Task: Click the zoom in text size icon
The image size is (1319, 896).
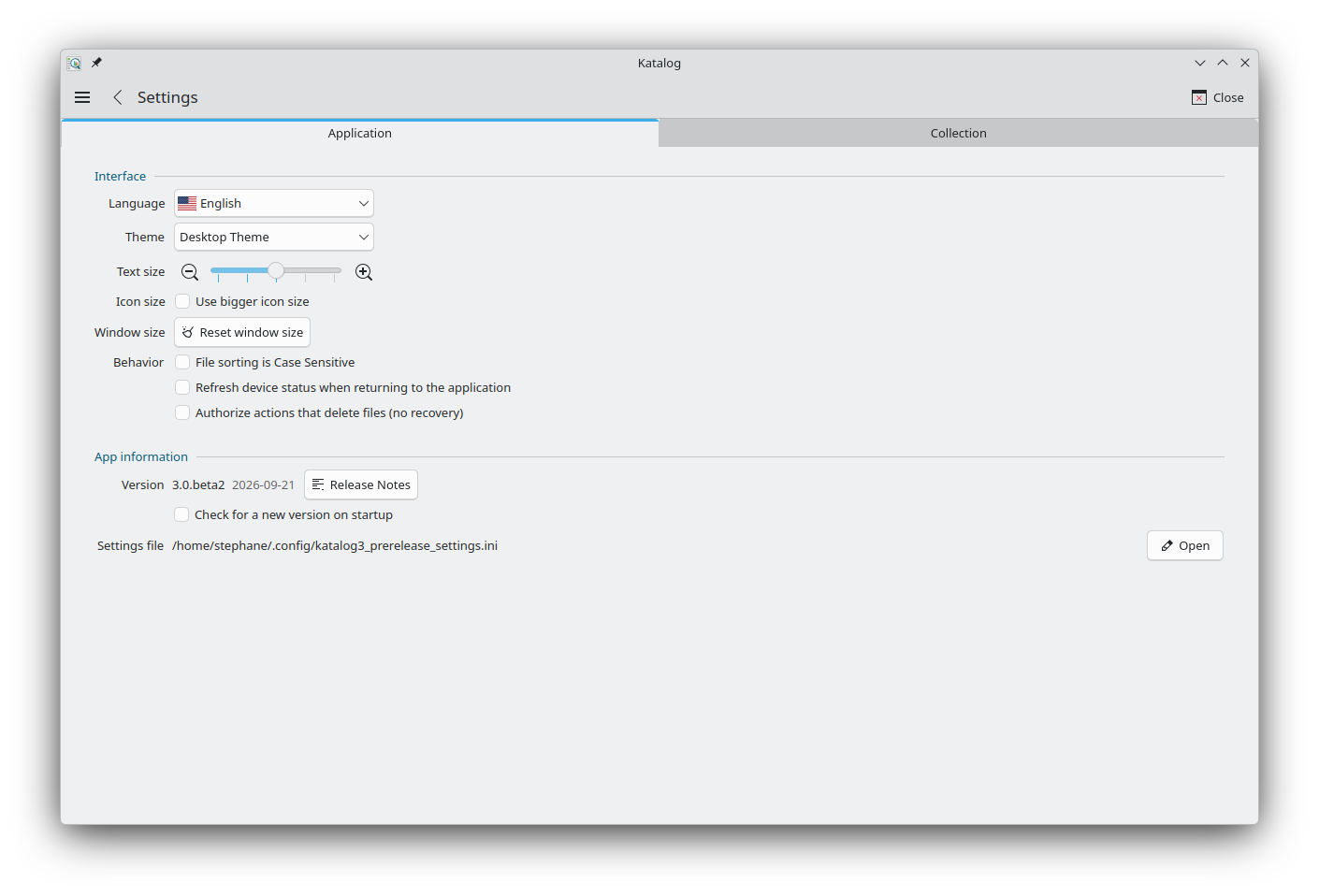Action: click(364, 272)
